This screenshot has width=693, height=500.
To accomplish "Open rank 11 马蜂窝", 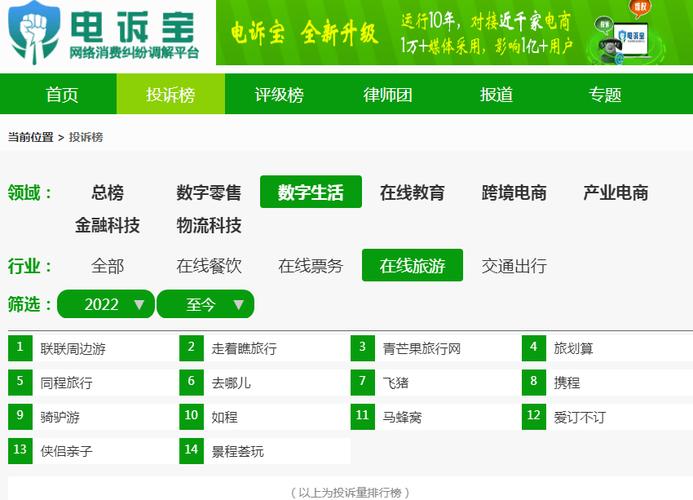I will pyautogui.click(x=436, y=416).
